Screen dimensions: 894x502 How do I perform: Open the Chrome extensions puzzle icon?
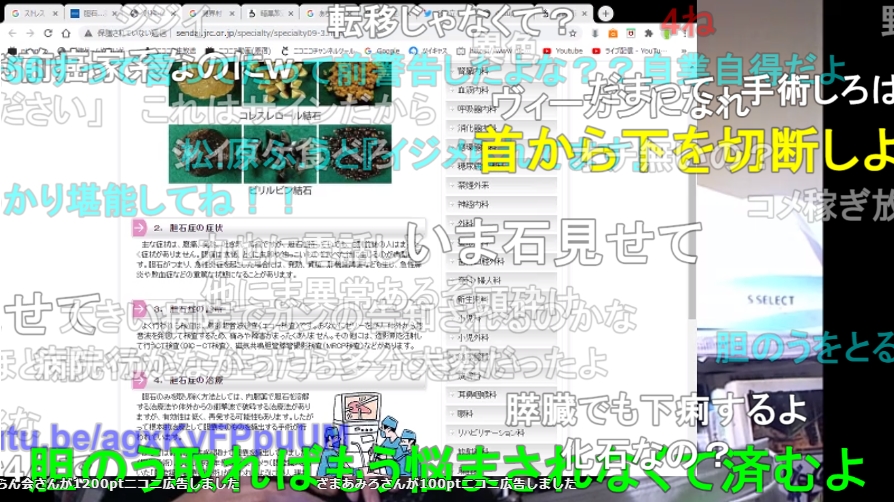tap(648, 34)
